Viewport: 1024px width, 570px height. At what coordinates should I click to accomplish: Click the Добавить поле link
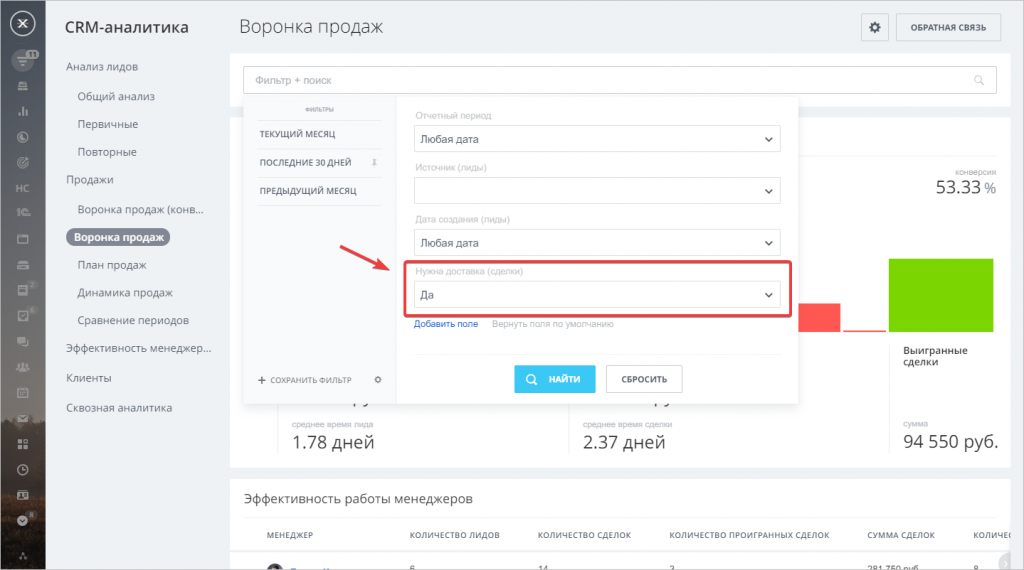(445, 324)
